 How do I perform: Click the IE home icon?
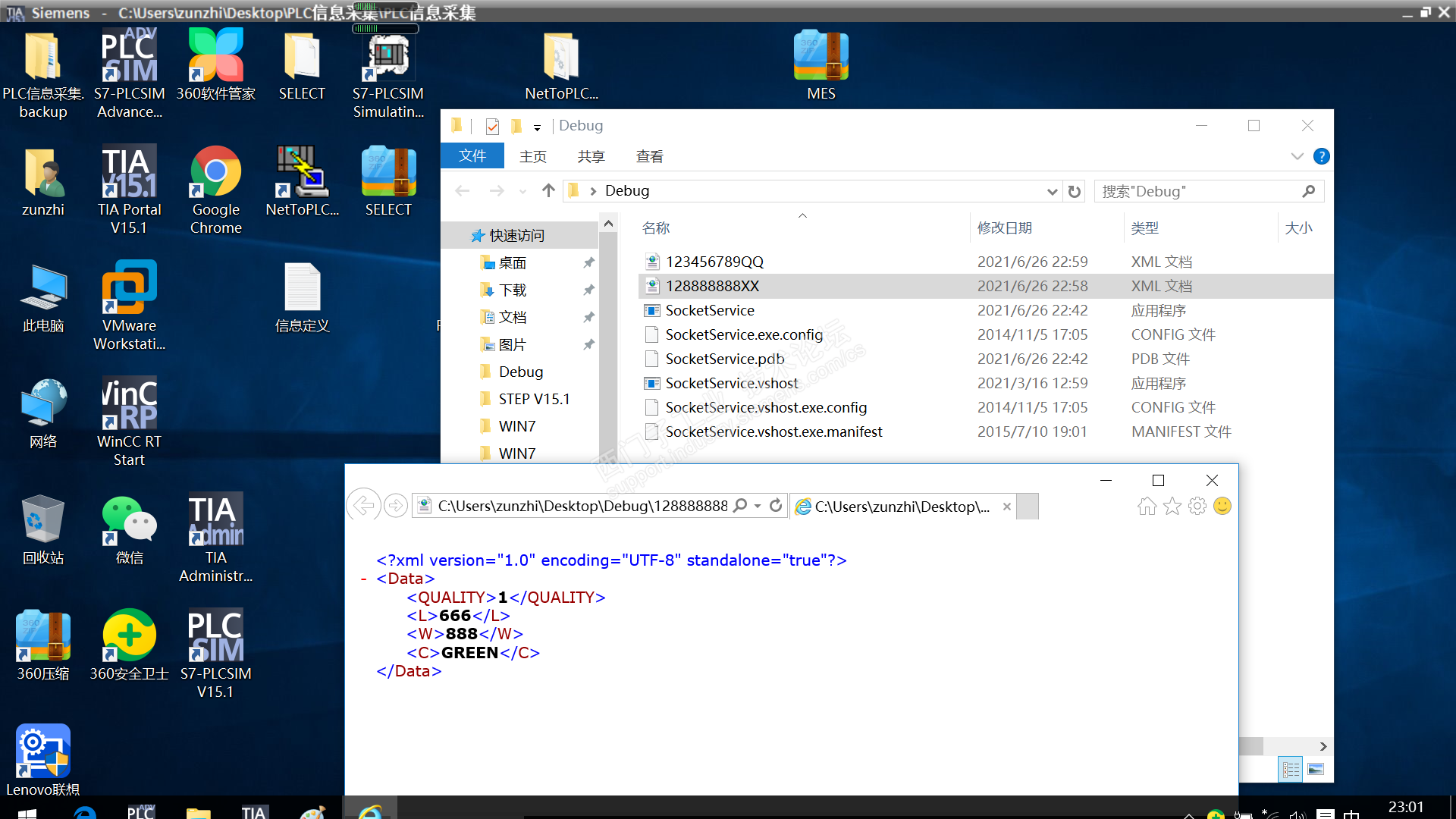tap(1147, 507)
